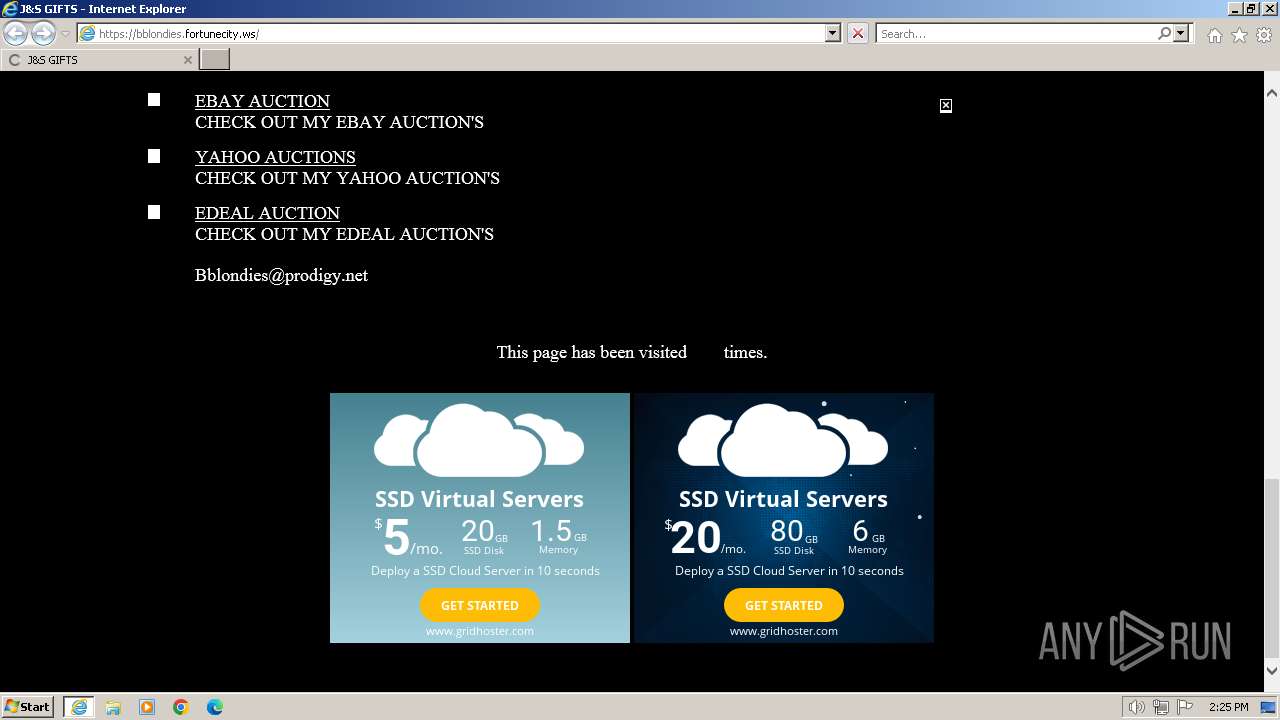Stop loading with the red X button
Viewport: 1280px width, 720px height.
(858, 34)
